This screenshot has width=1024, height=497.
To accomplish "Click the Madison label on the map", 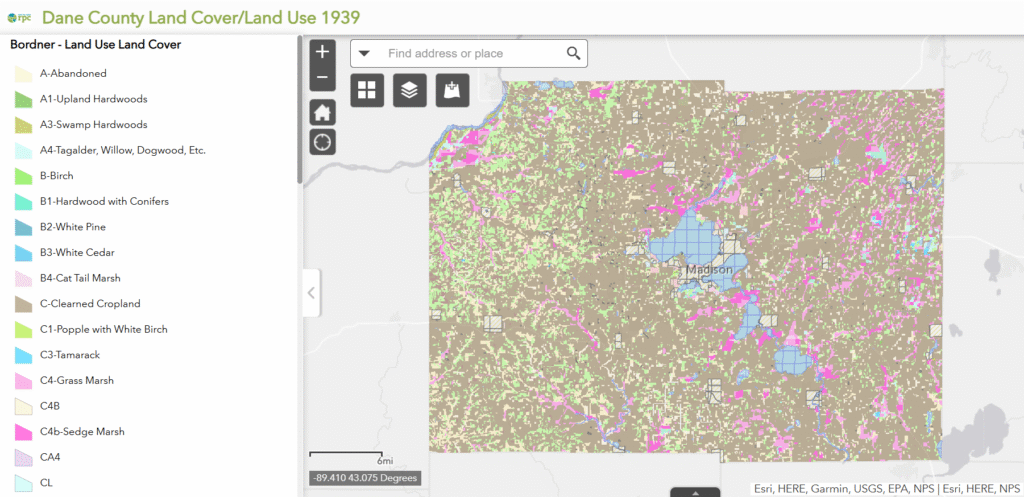I will point(709,271).
